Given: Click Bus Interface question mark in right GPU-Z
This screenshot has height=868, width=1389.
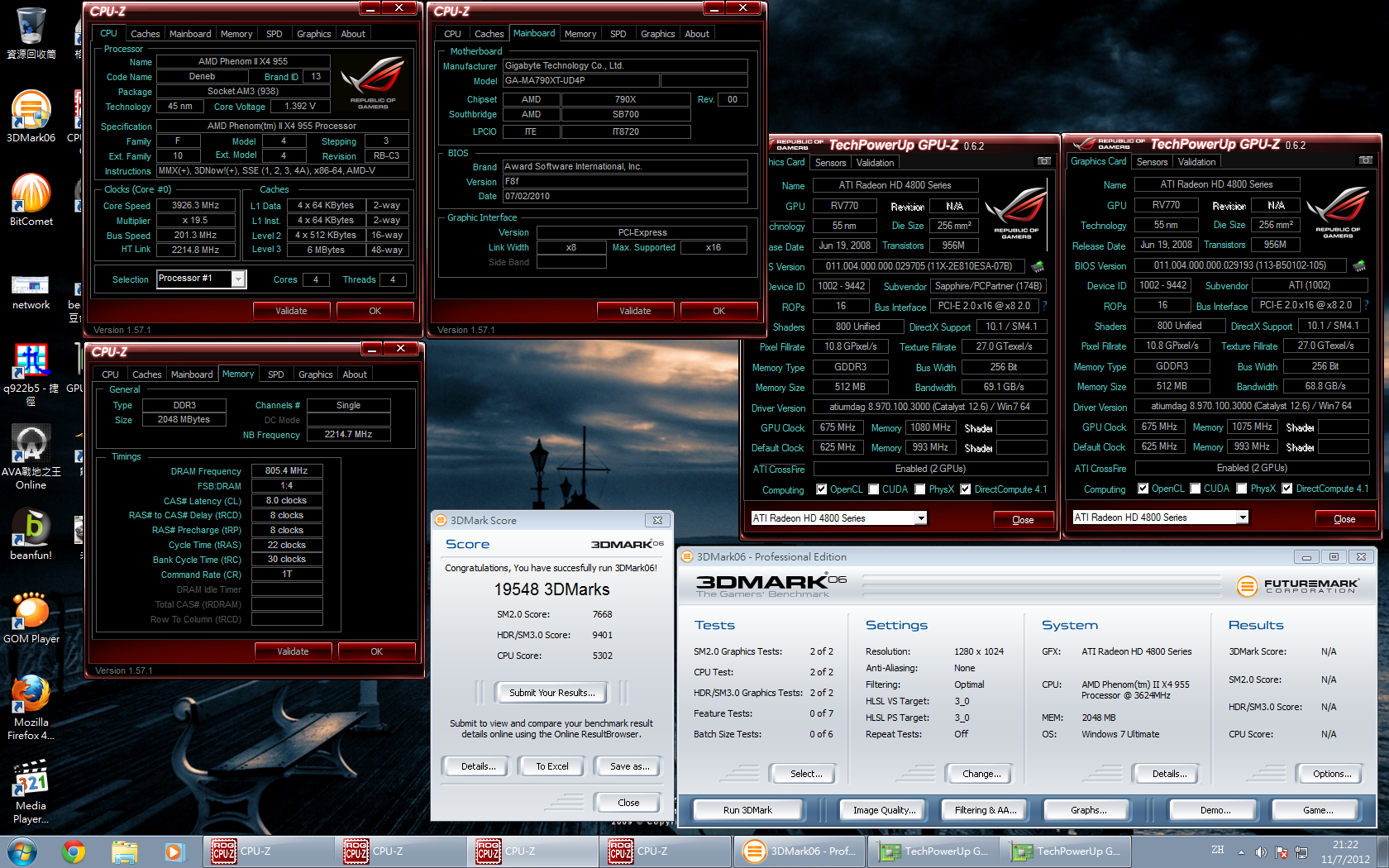Looking at the screenshot, I should pos(1366,305).
